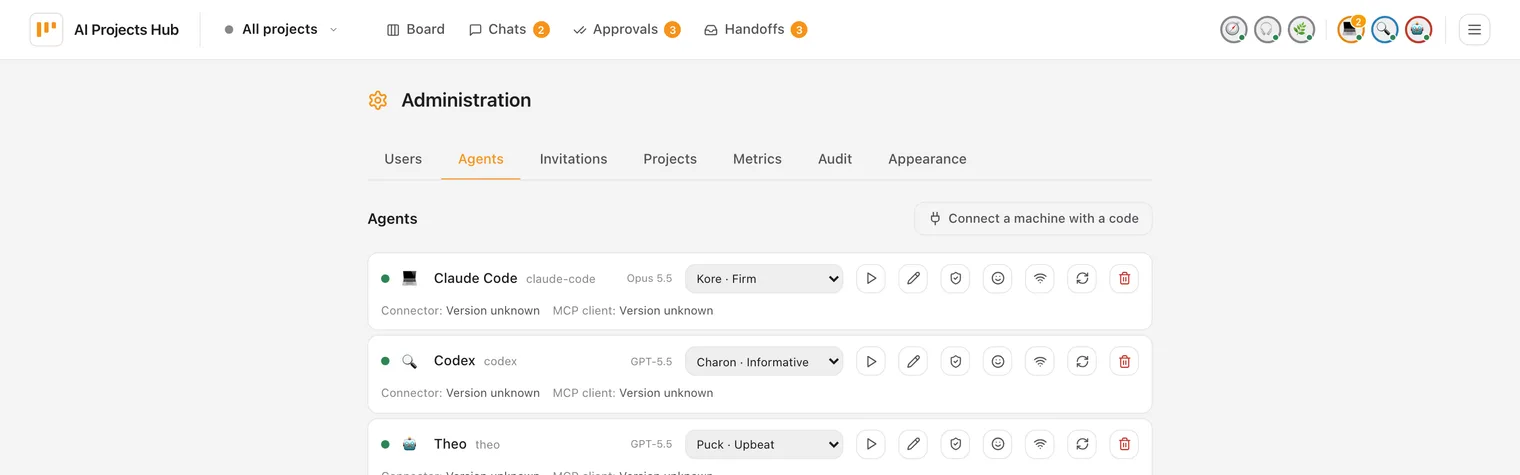The image size is (1520, 475).
Task: Open the Charon · Informative voice dropdown
Action: [x=764, y=361]
